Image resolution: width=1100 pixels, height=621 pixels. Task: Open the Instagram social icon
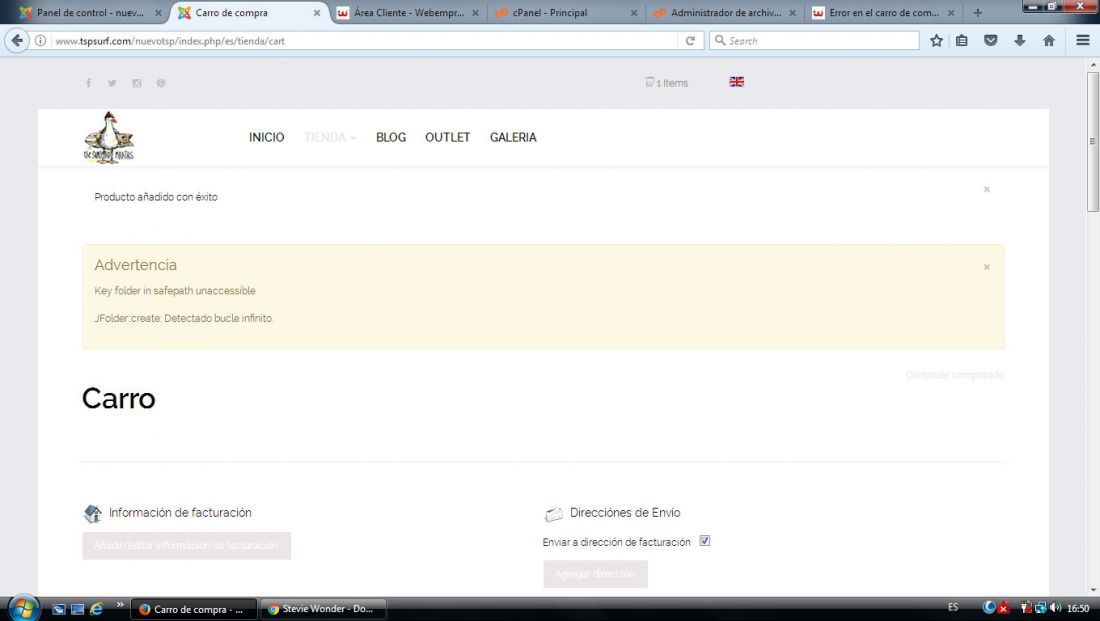[x=137, y=83]
